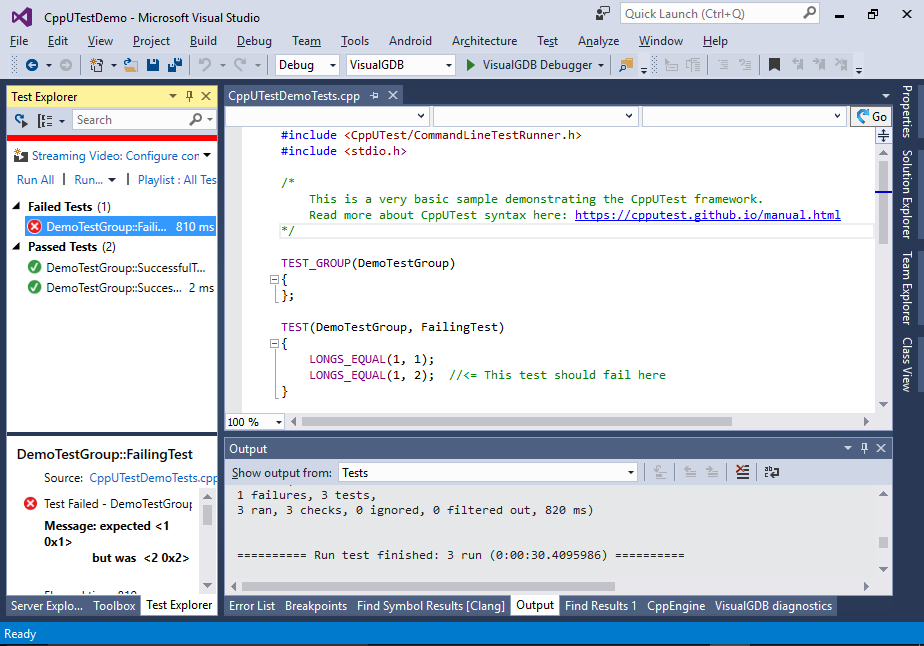Pin the Test Explorer panel
This screenshot has height=646, width=924.
tap(190, 96)
